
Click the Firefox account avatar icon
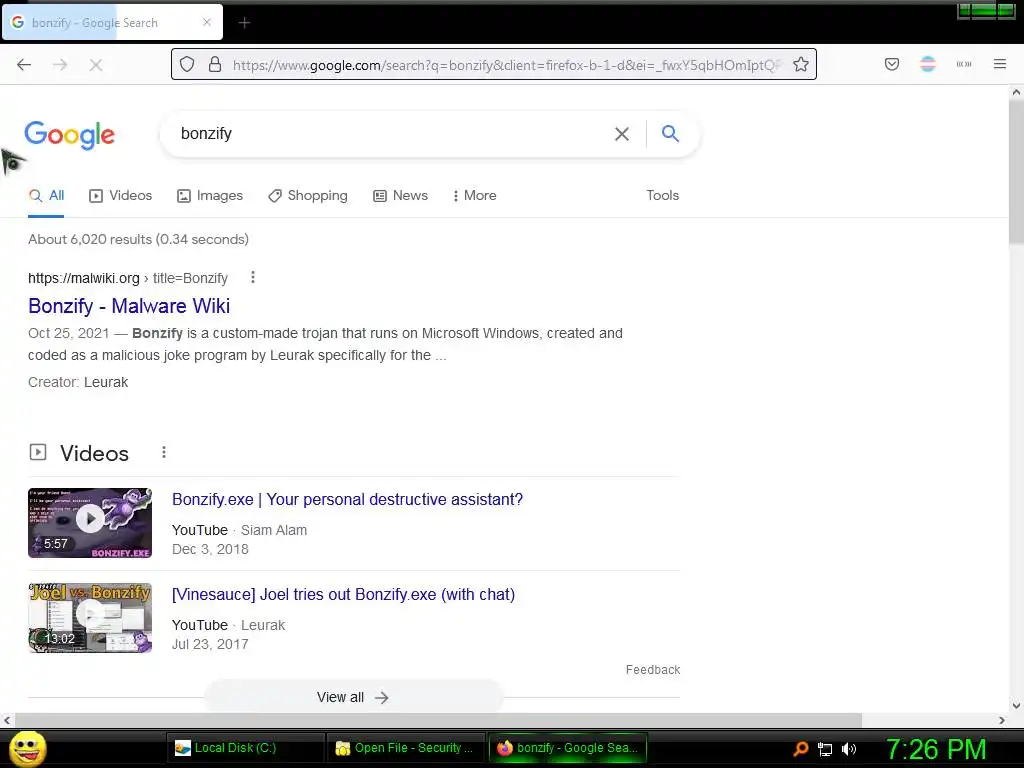(928, 64)
